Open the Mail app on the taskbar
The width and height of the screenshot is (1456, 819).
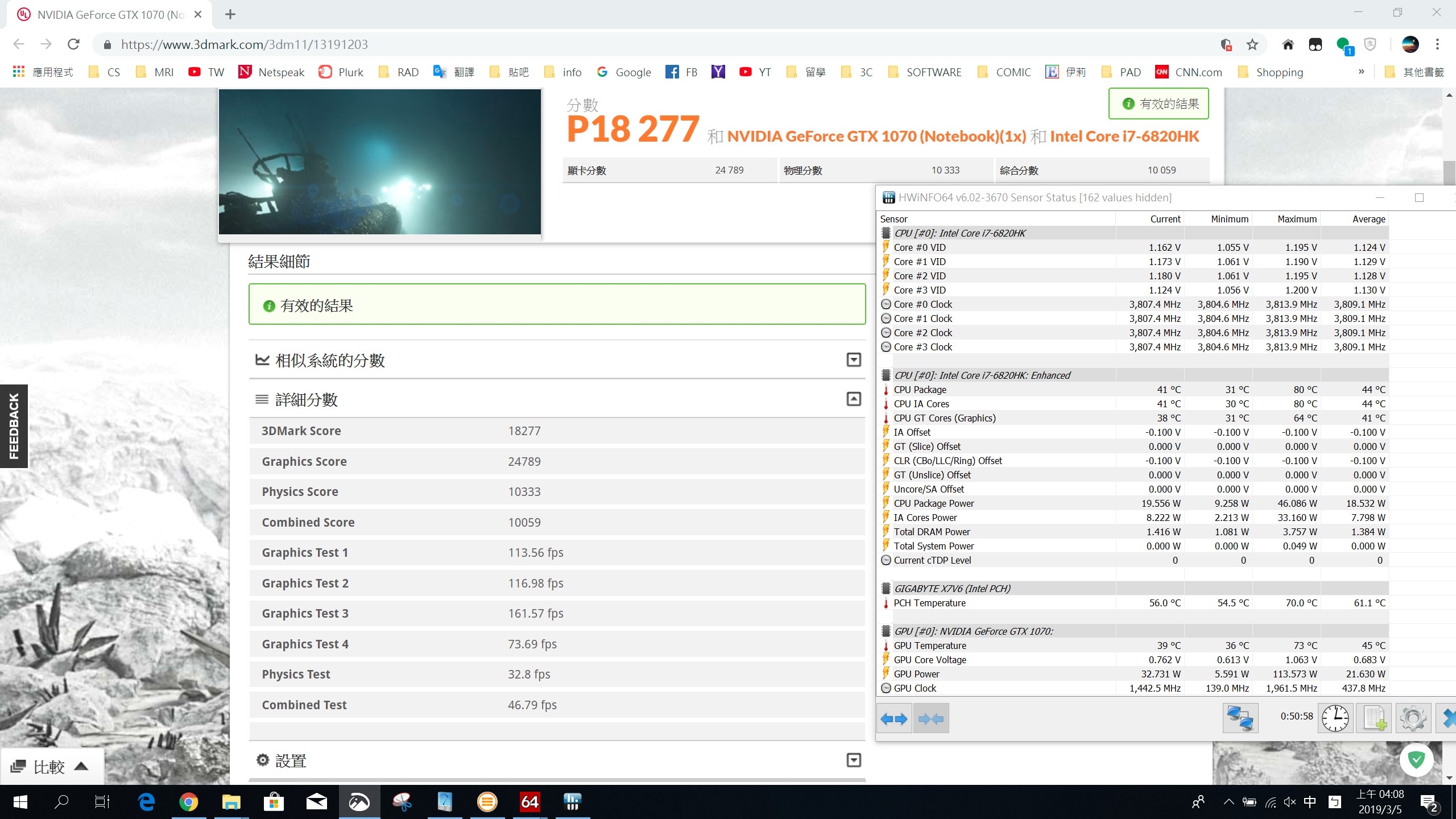click(316, 802)
